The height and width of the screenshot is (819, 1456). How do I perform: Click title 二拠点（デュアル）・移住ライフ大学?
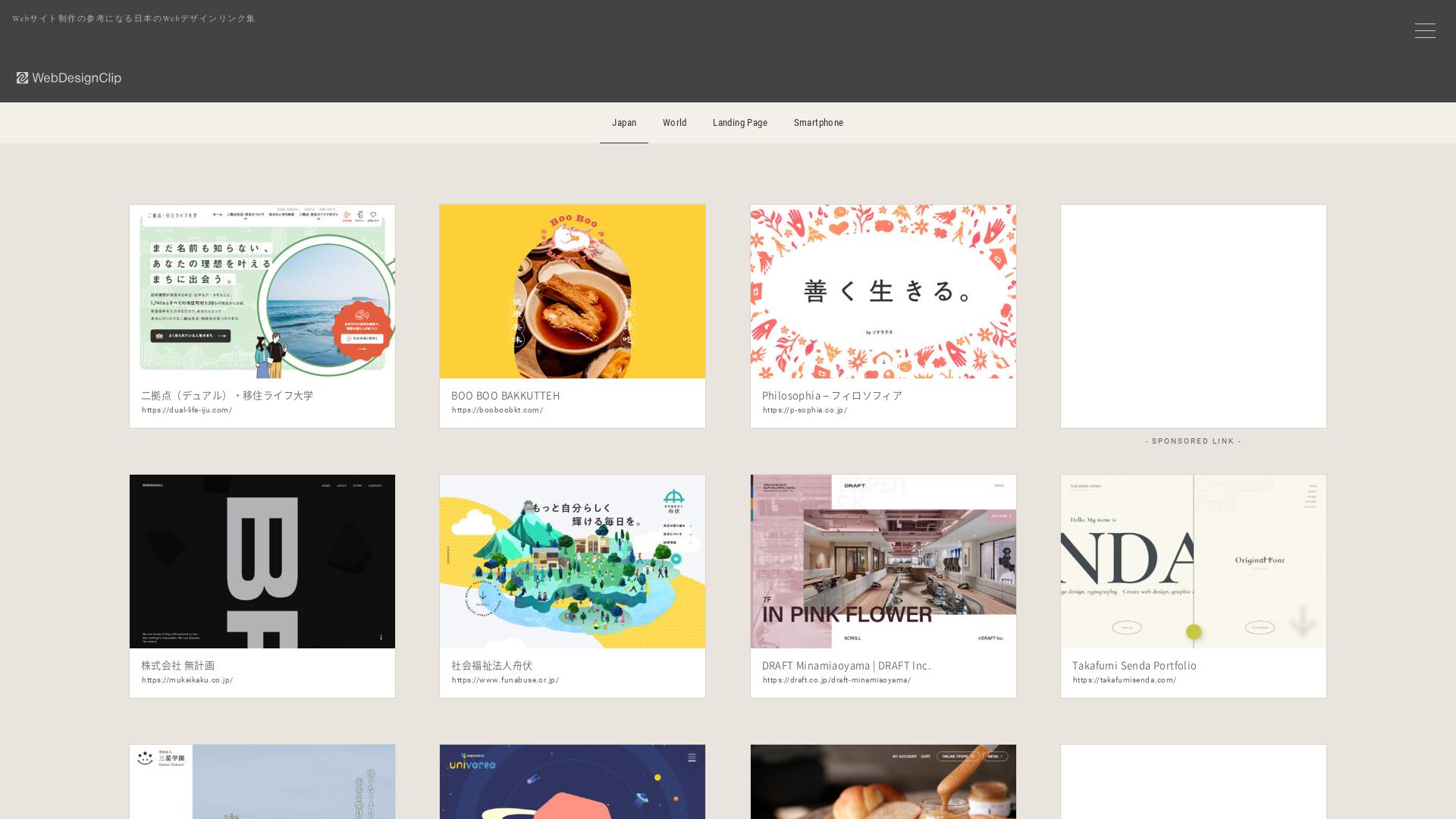pos(227,395)
